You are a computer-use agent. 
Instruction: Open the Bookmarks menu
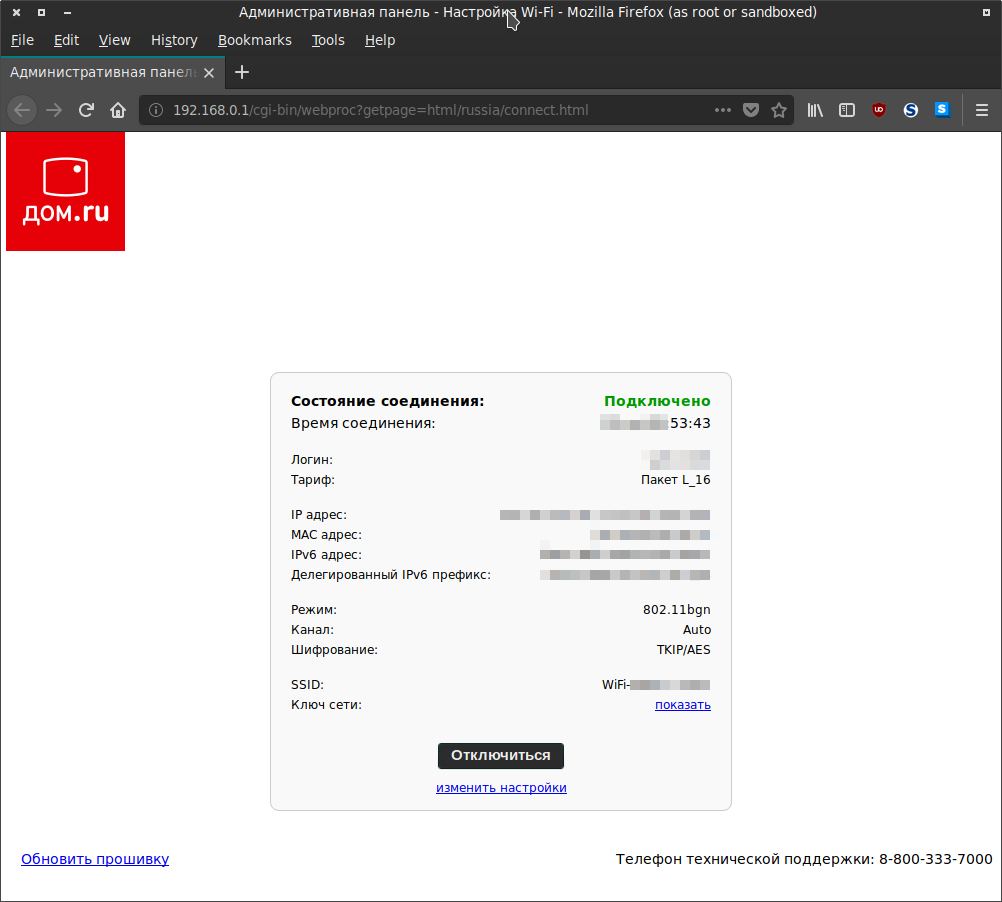(255, 40)
